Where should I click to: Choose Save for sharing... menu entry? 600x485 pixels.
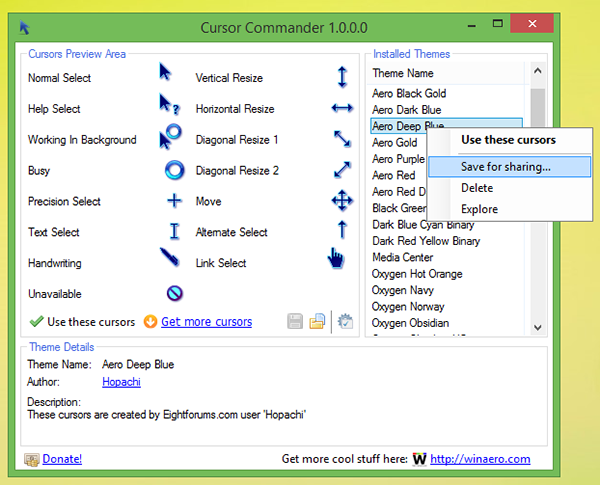click(x=509, y=167)
